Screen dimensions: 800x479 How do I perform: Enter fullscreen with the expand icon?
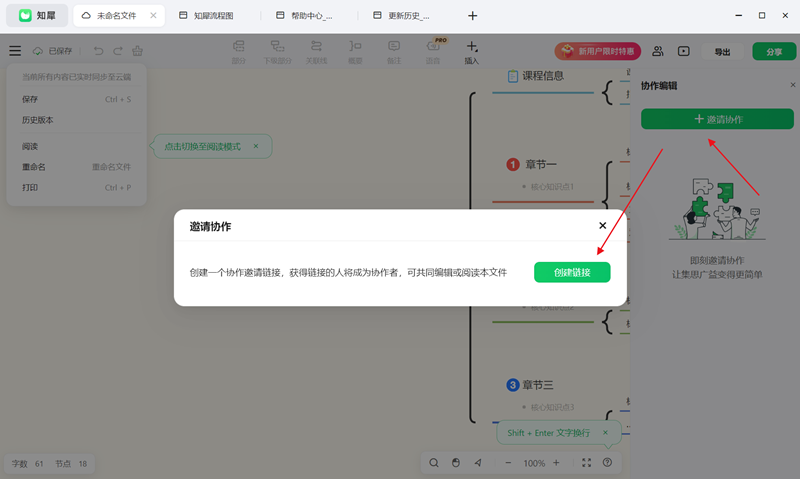pos(586,463)
